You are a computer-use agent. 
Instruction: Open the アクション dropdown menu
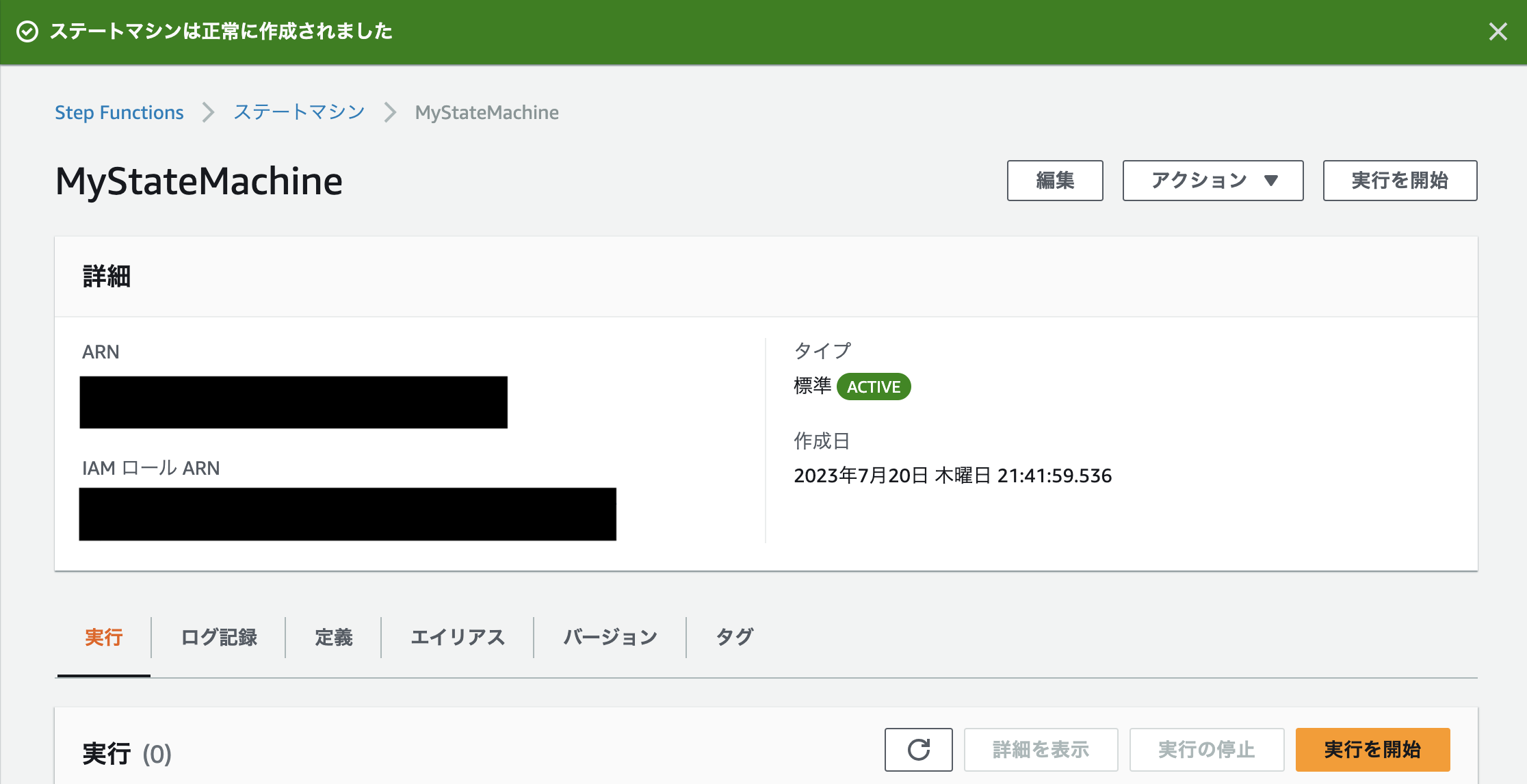tap(1212, 181)
